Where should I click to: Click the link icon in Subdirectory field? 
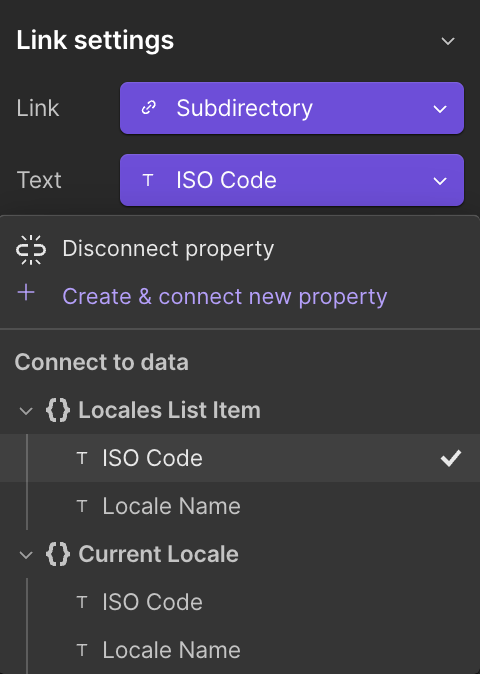pyautogui.click(x=149, y=108)
